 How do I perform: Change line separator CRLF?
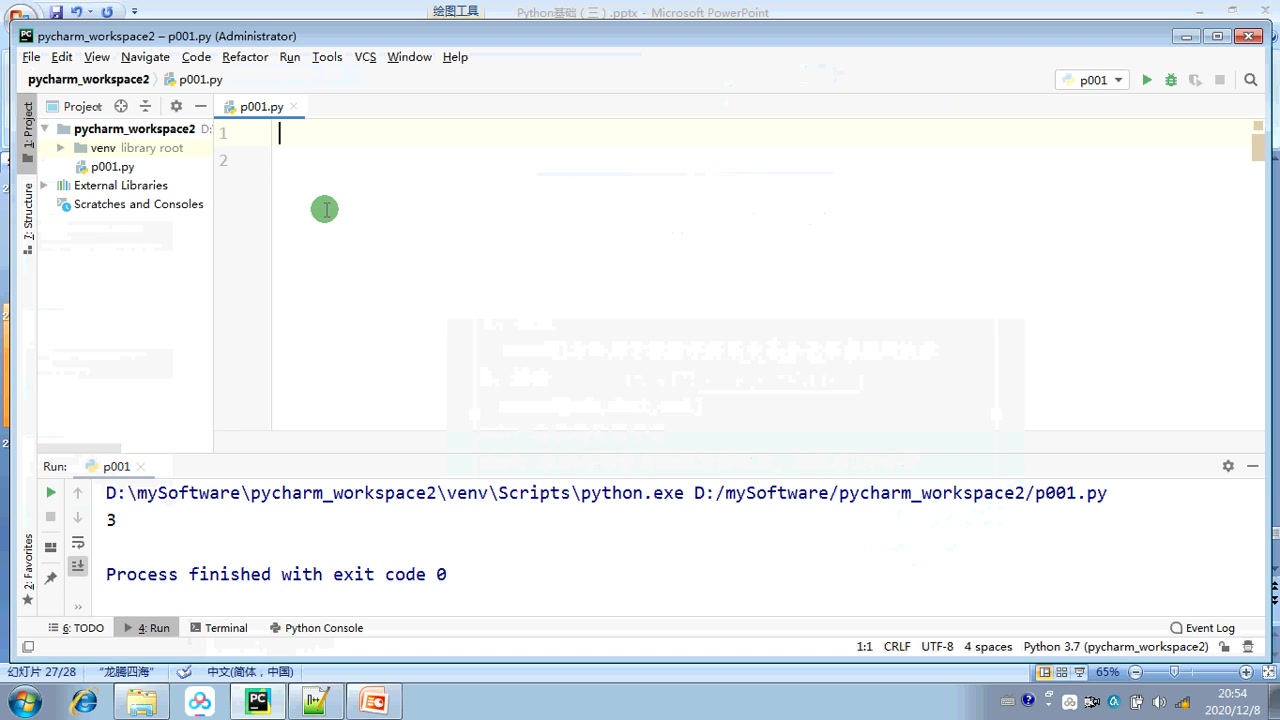tap(897, 647)
